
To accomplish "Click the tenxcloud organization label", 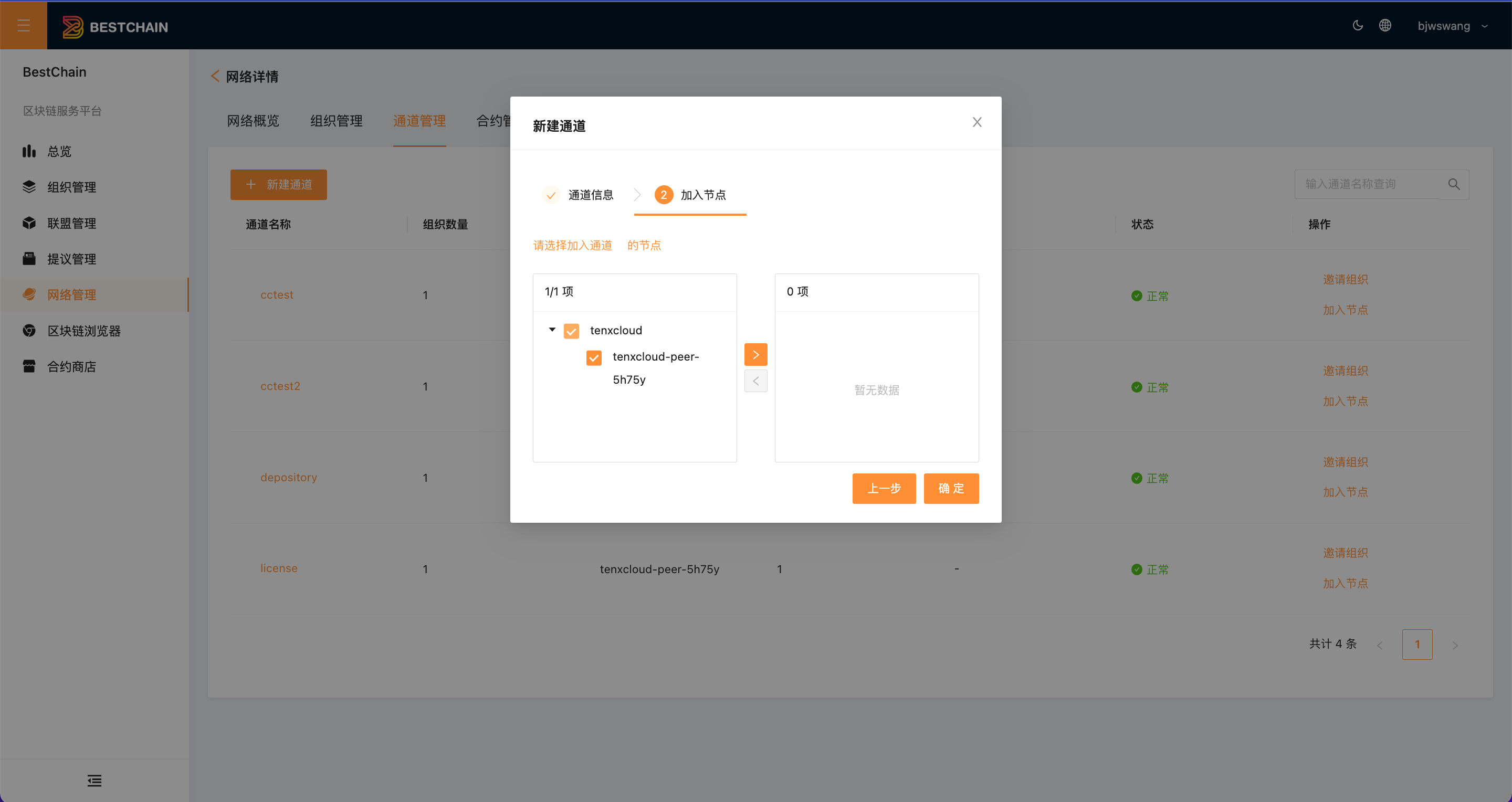I will pyautogui.click(x=616, y=330).
